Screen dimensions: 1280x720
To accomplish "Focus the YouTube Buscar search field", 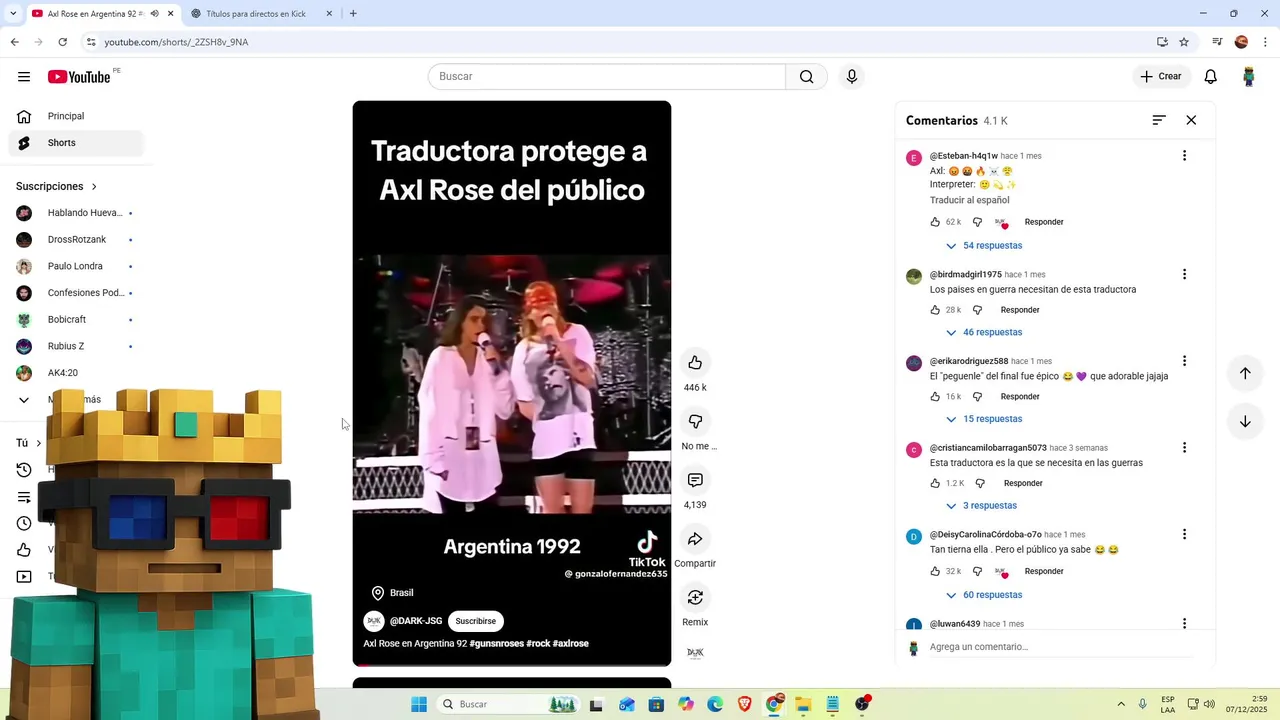I will [607, 77].
